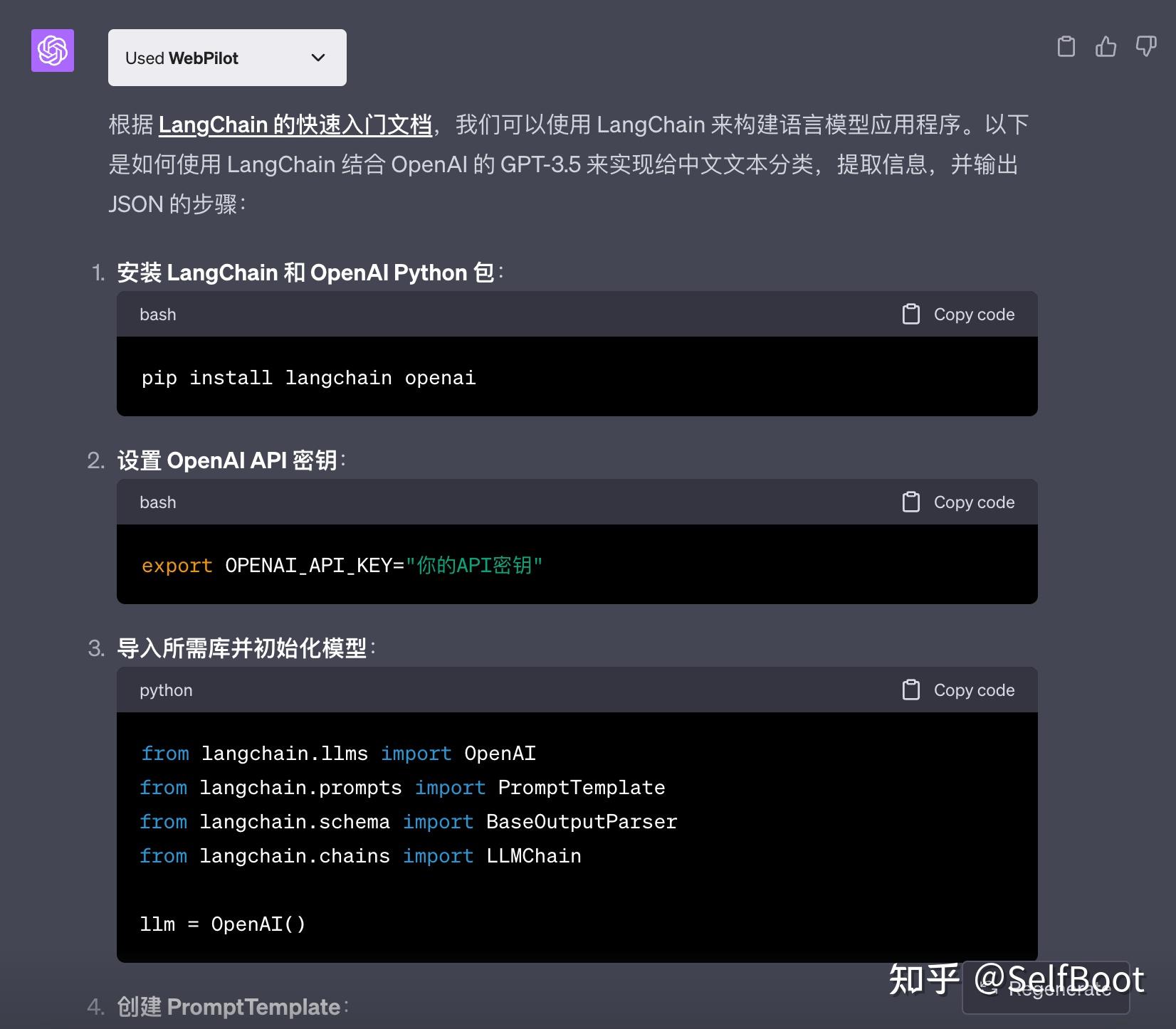The height and width of the screenshot is (1029, 1176).
Task: Give the response a thumbs up
Action: pyautogui.click(x=1106, y=47)
